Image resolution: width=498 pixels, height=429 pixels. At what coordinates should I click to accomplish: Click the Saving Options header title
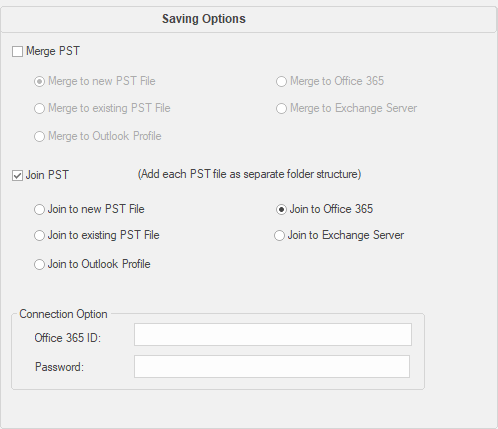(204, 19)
